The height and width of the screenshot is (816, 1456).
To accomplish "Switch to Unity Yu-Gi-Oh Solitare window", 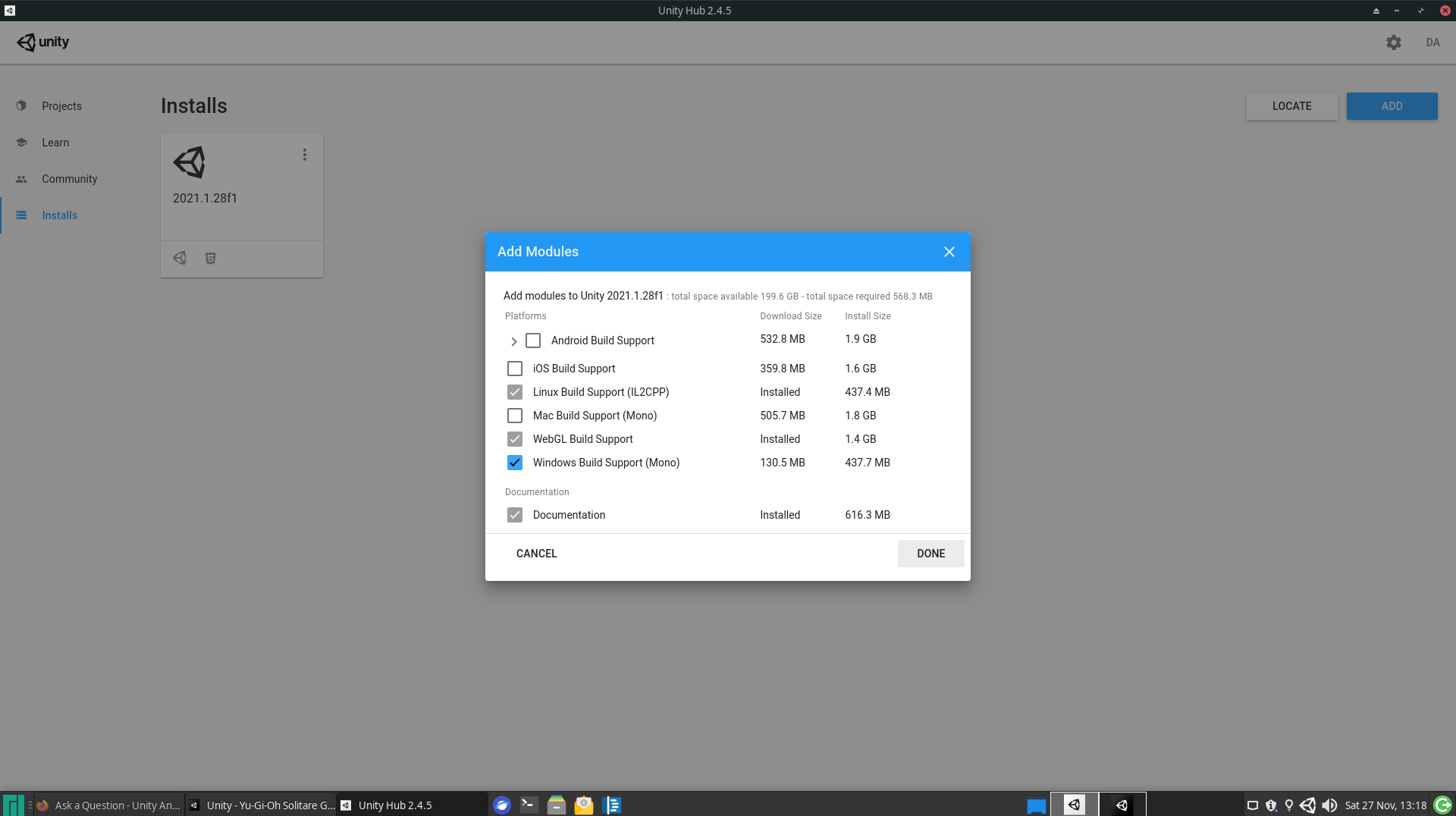I will tap(262, 805).
